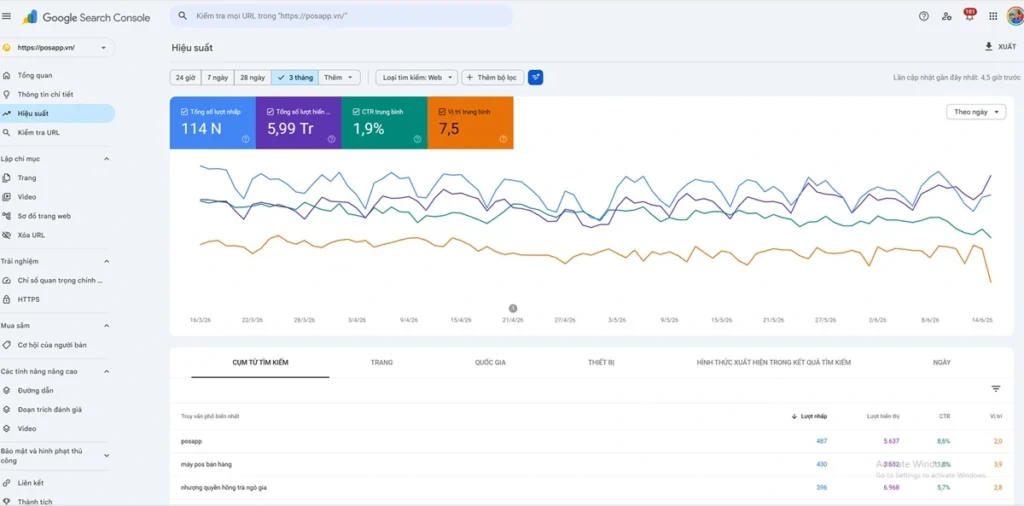The height and width of the screenshot is (506, 1024).
Task: Expand Bảo mật và hình phạt thủ công
Action: click(106, 456)
